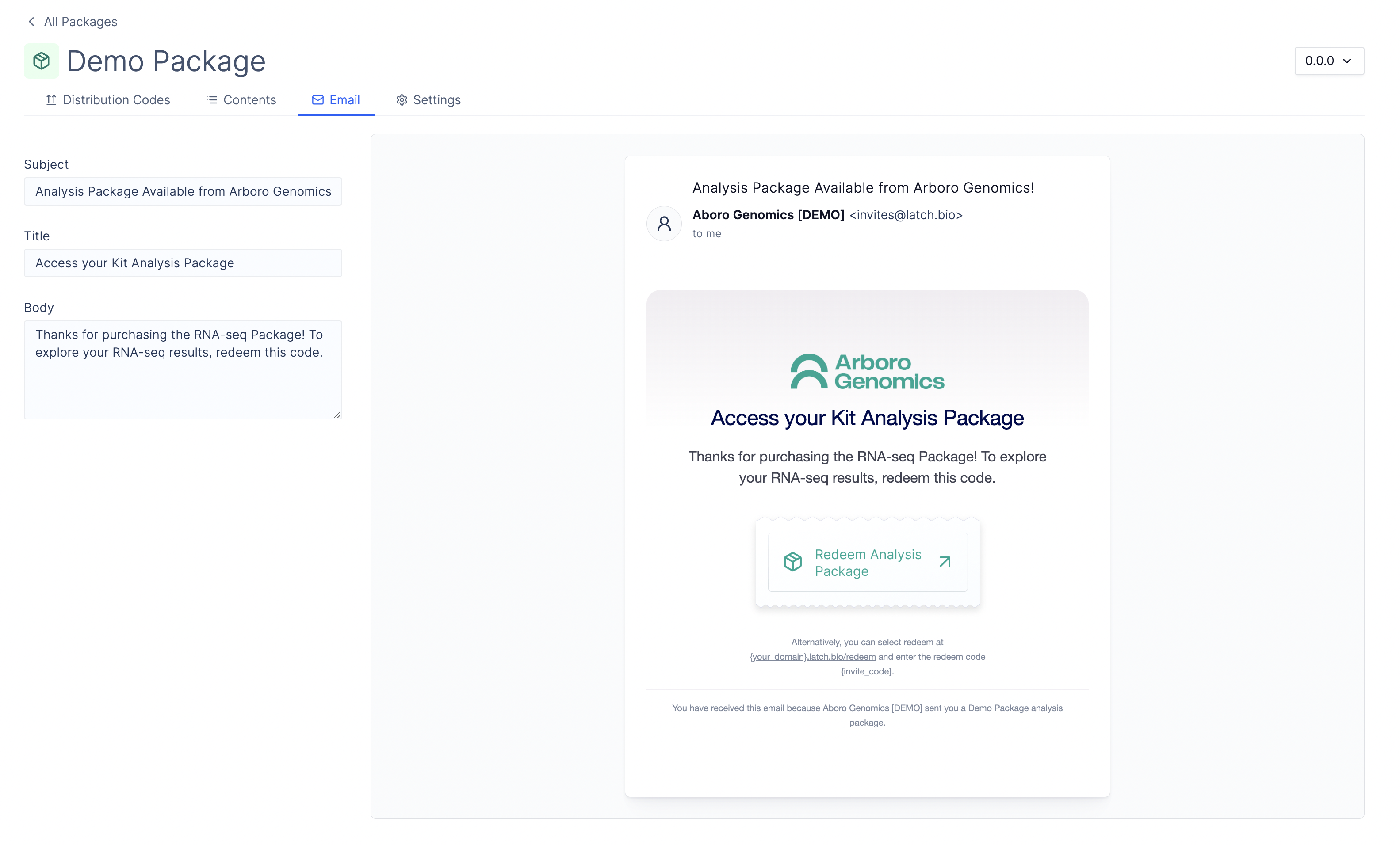Image resolution: width=1400 pixels, height=845 pixels.
Task: Click the Subject field label
Action: [x=46, y=165]
